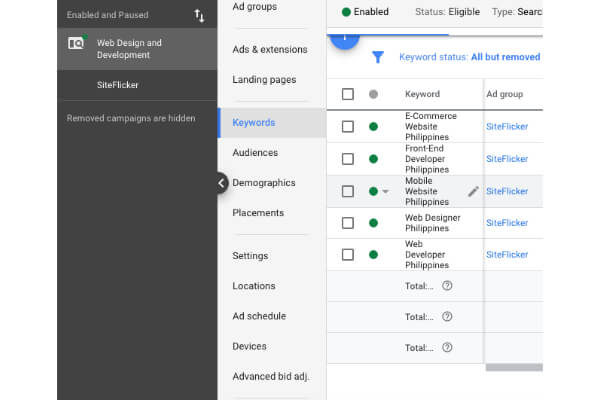This screenshot has width=600, height=400.
Task: Click the gray status dot column header
Action: click(373, 94)
